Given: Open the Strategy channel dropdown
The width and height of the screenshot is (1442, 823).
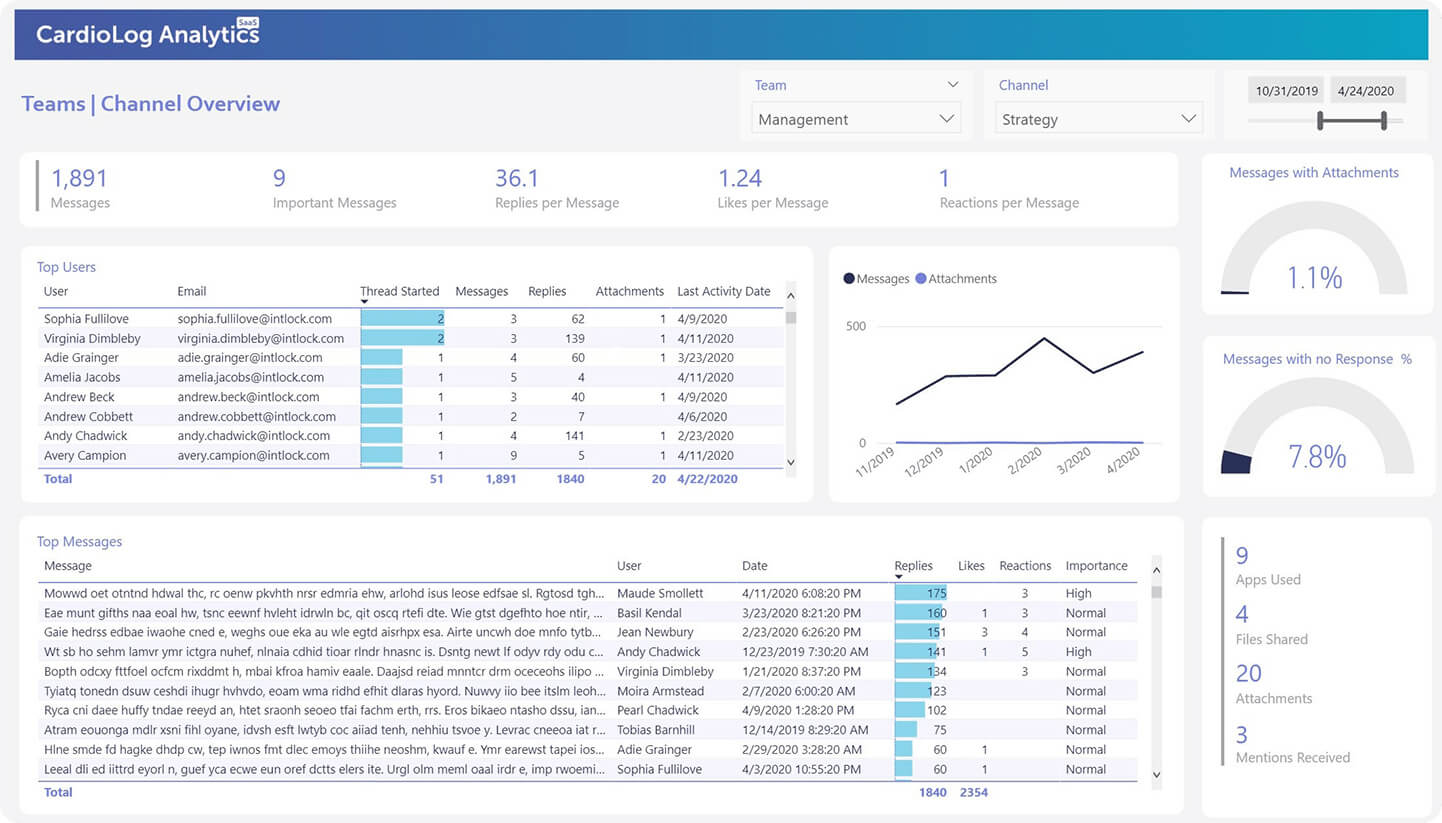Looking at the screenshot, I should coord(1098,119).
